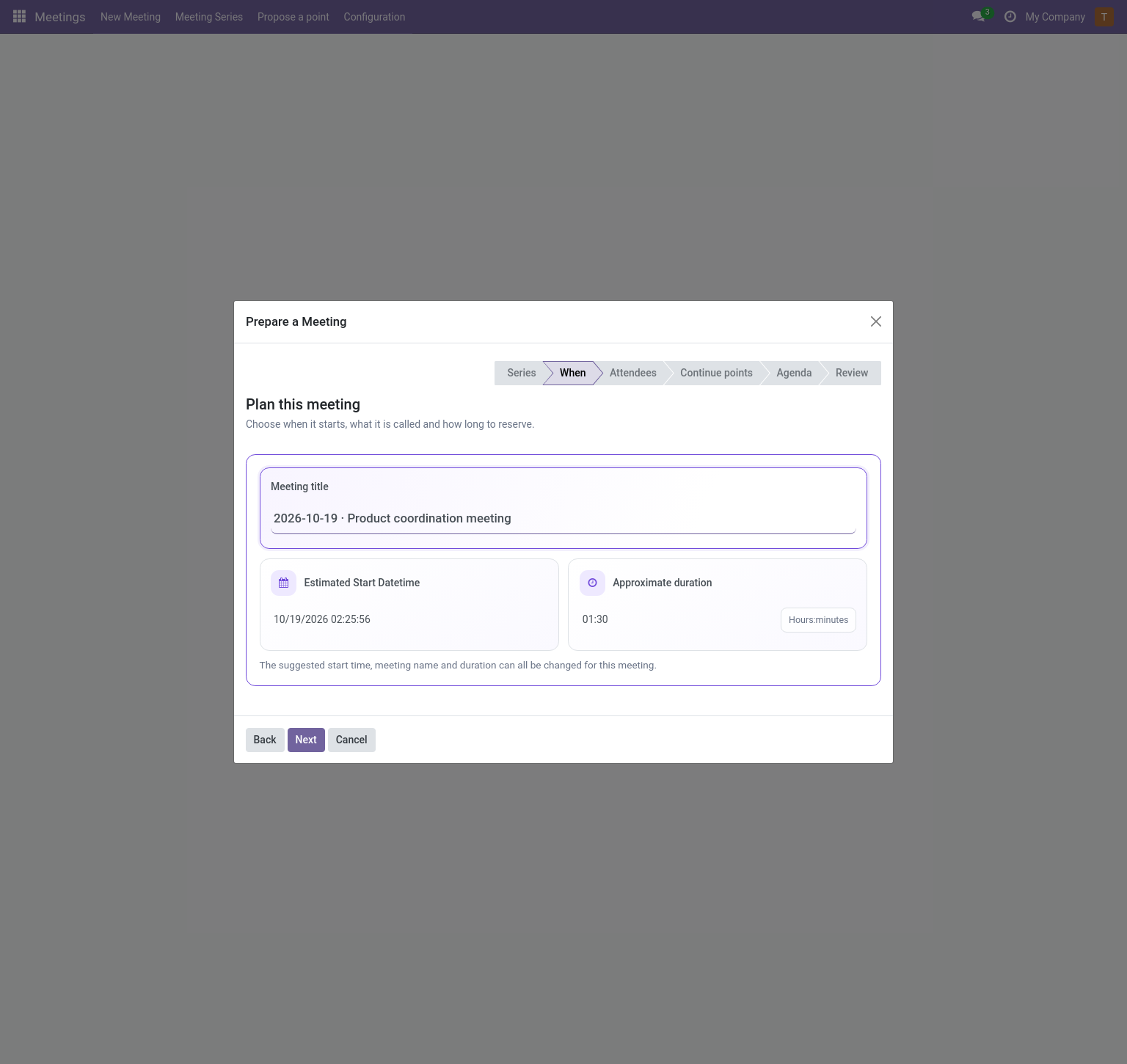The image size is (1127, 1064).
Task: Click the calendar icon for Start Datetime
Action: click(x=284, y=583)
